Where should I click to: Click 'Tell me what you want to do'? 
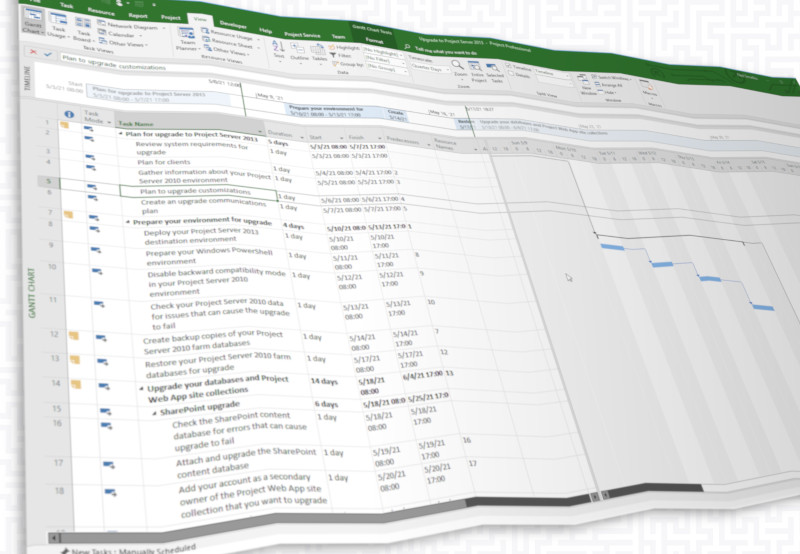(x=445, y=51)
